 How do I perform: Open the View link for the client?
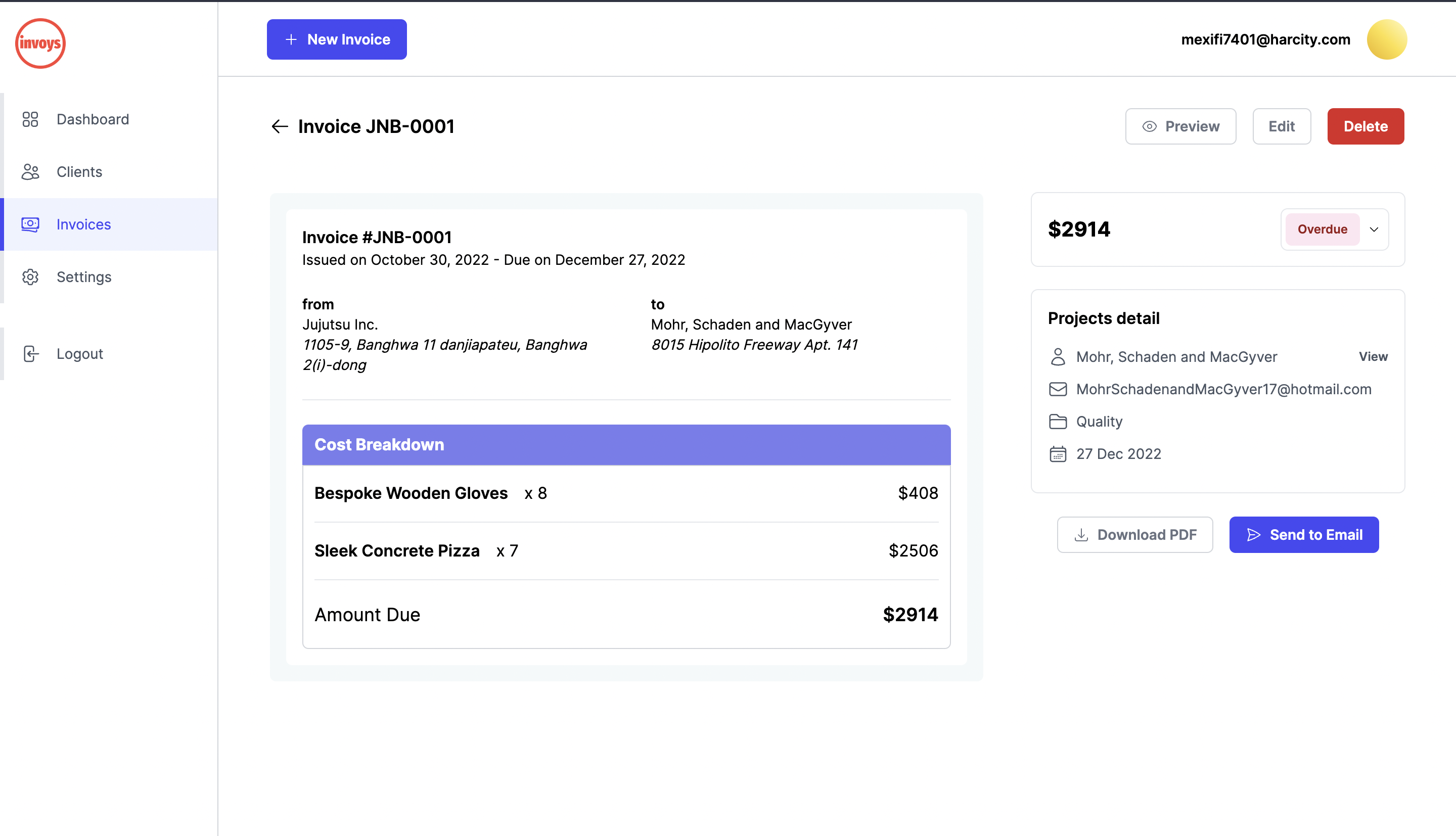point(1373,356)
